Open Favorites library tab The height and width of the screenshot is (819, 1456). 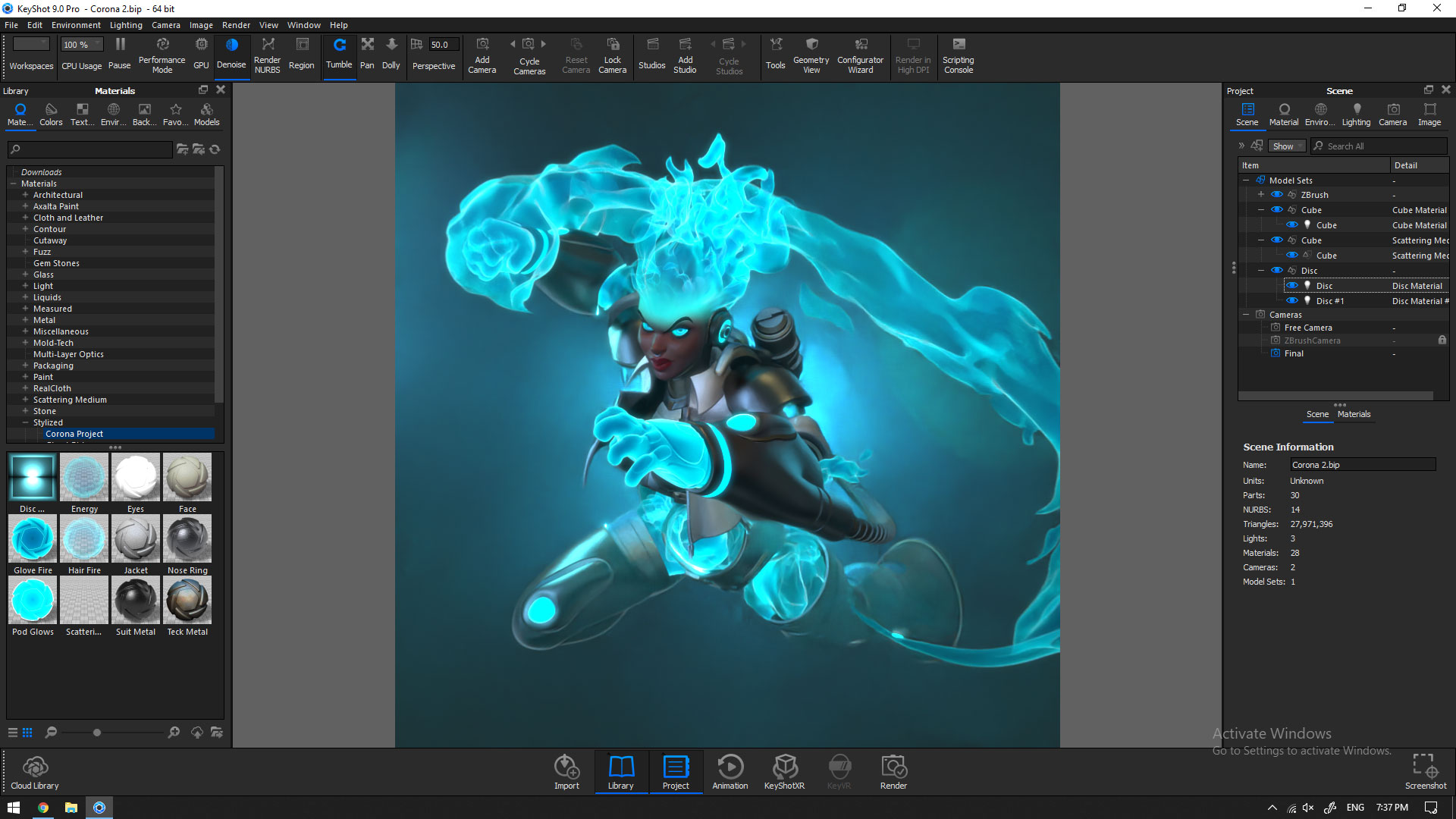[176, 115]
